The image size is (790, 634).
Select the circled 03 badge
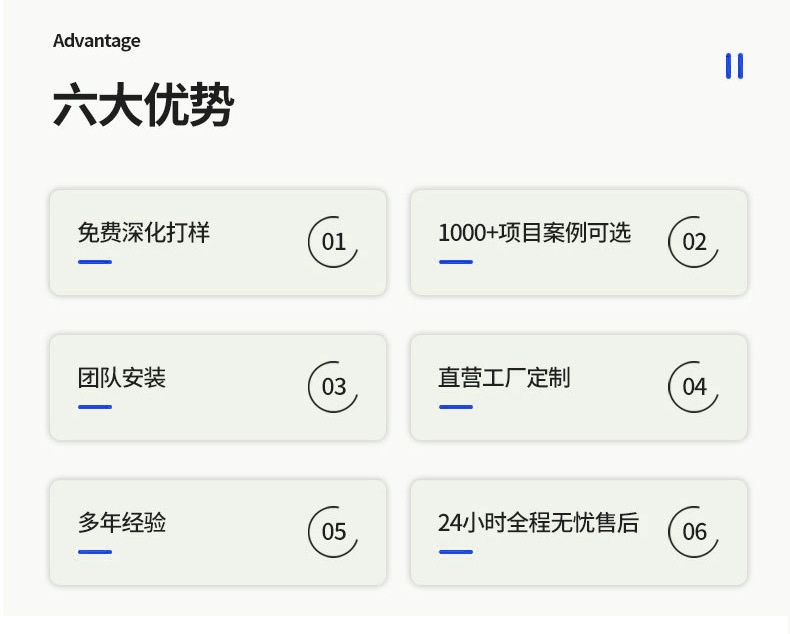333,387
